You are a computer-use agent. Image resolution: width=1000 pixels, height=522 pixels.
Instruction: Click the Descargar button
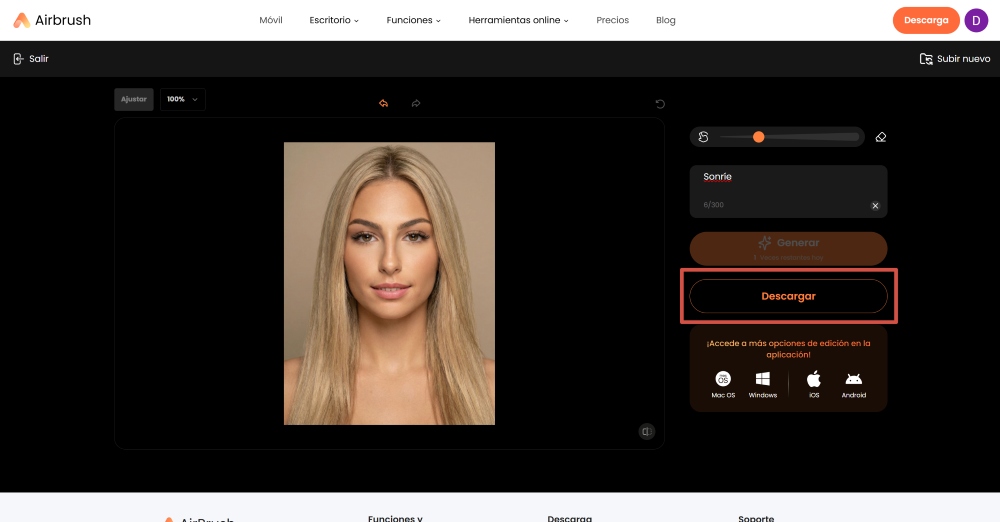pyautogui.click(x=788, y=296)
